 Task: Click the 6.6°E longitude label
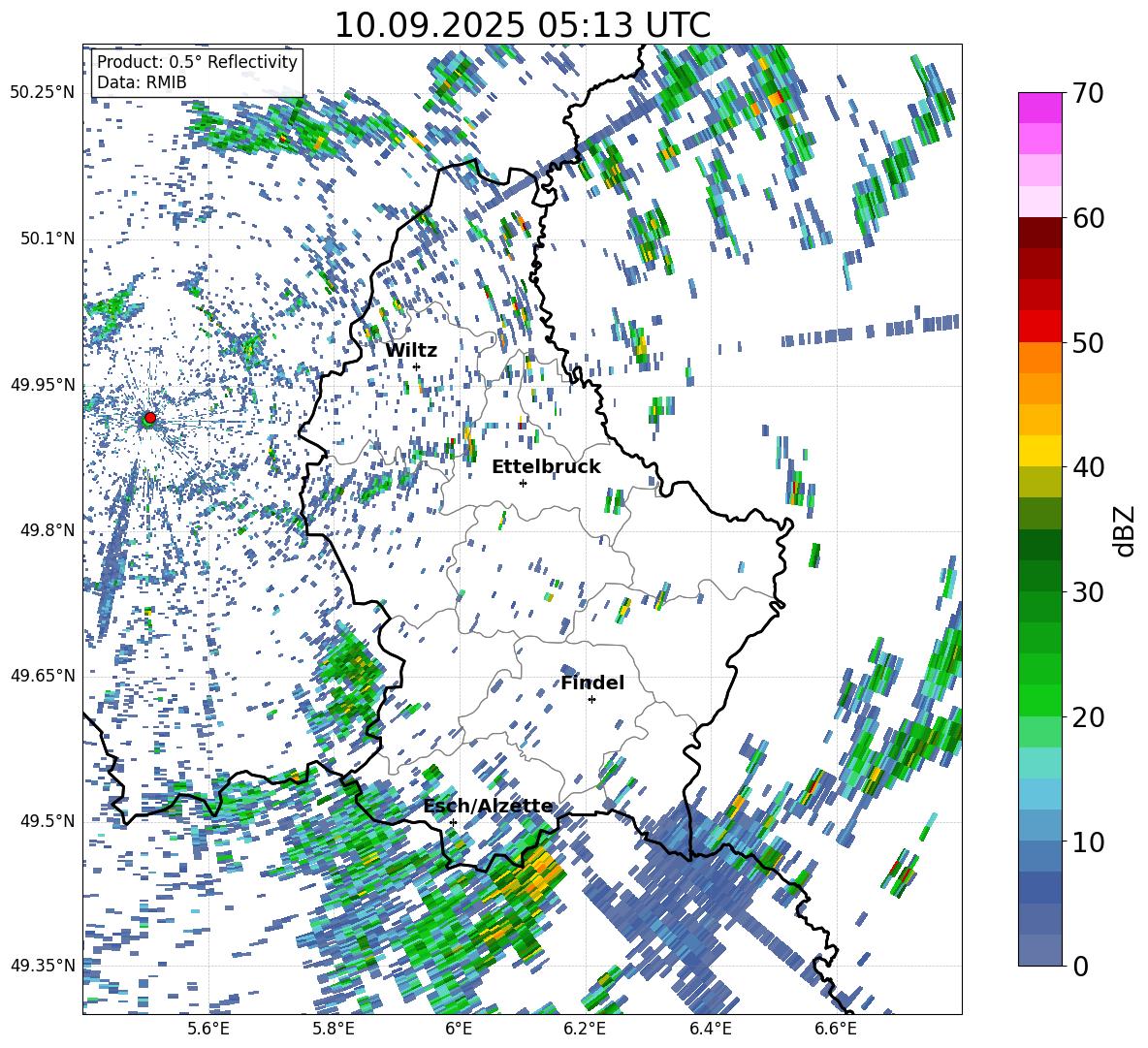click(836, 1029)
